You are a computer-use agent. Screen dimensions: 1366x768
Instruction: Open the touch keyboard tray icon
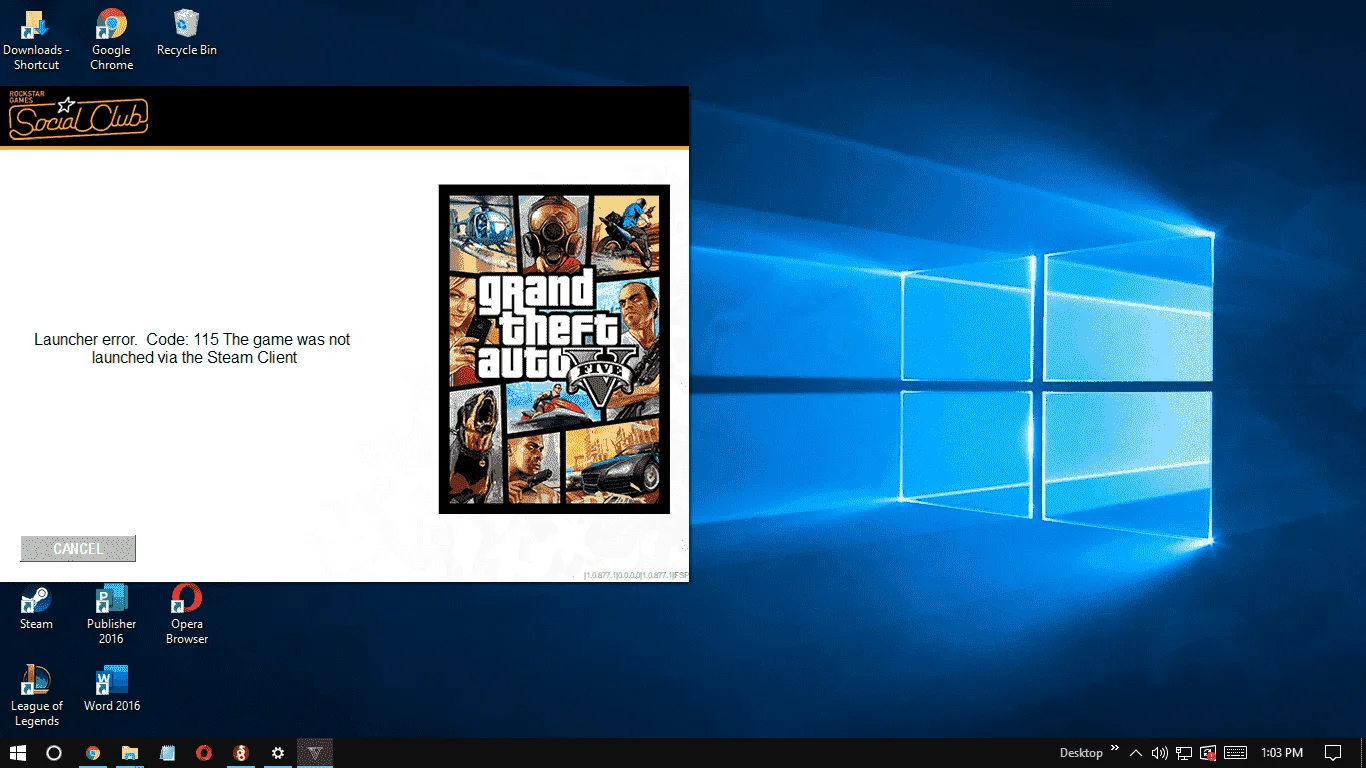click(x=1235, y=753)
